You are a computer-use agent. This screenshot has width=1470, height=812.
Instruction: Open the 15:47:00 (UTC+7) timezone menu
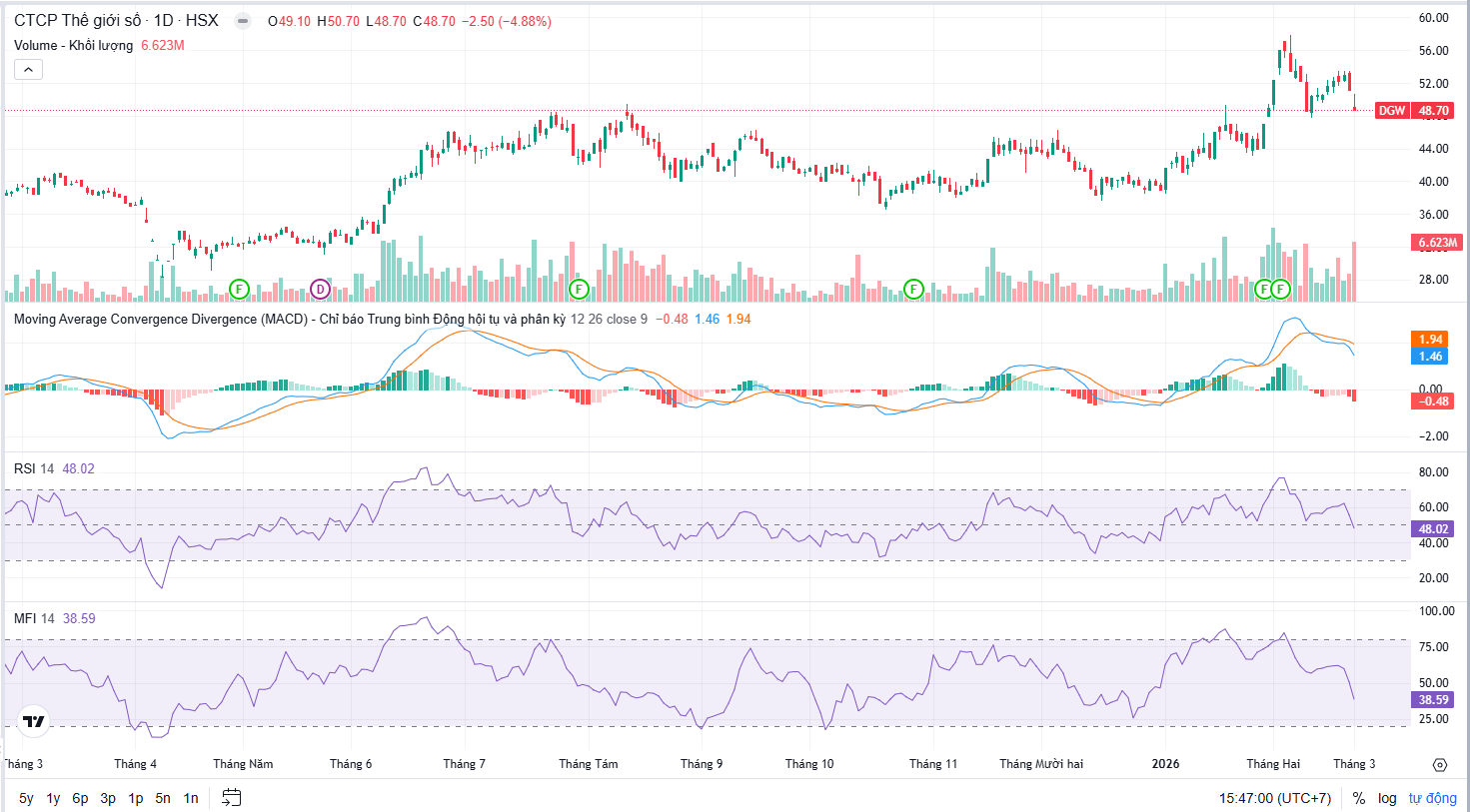[1274, 798]
